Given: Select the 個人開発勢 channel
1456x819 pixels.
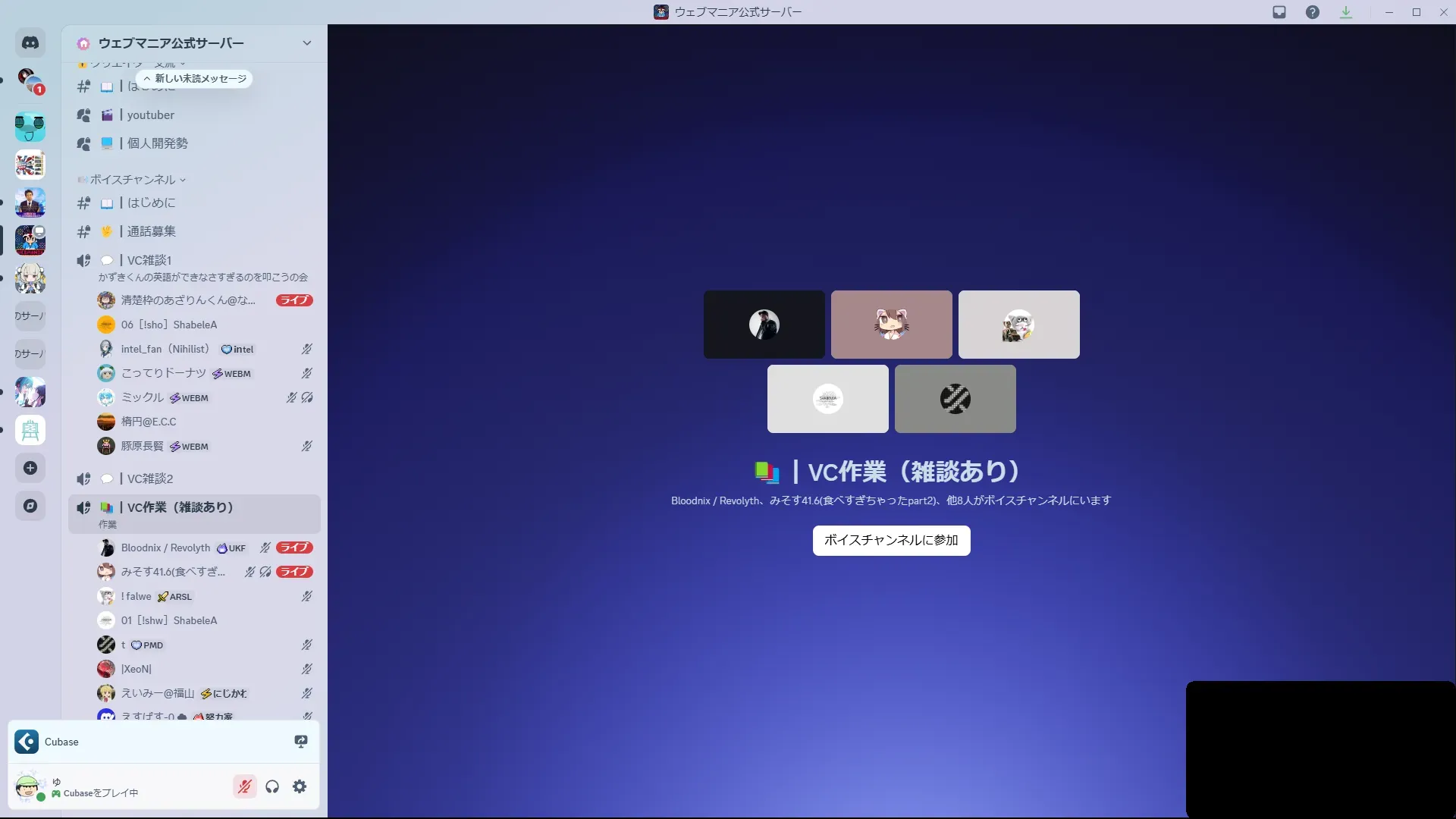Looking at the screenshot, I should click(x=157, y=143).
